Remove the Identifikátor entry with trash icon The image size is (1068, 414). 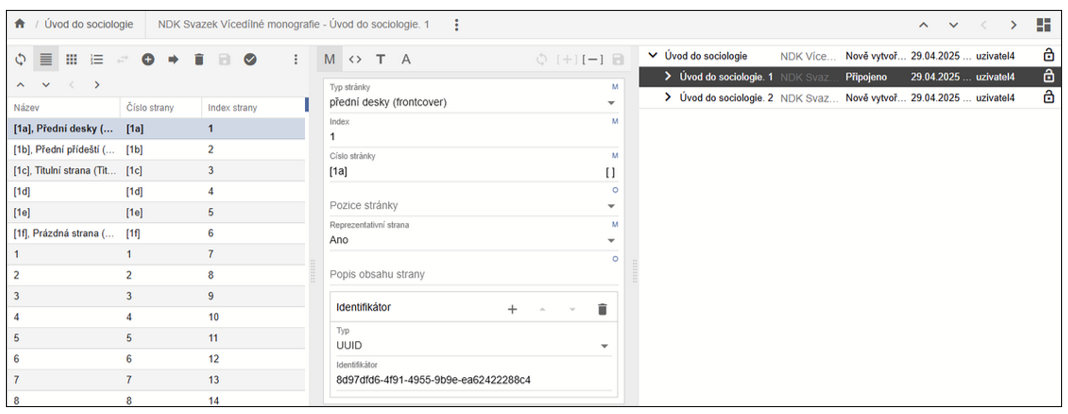602,309
